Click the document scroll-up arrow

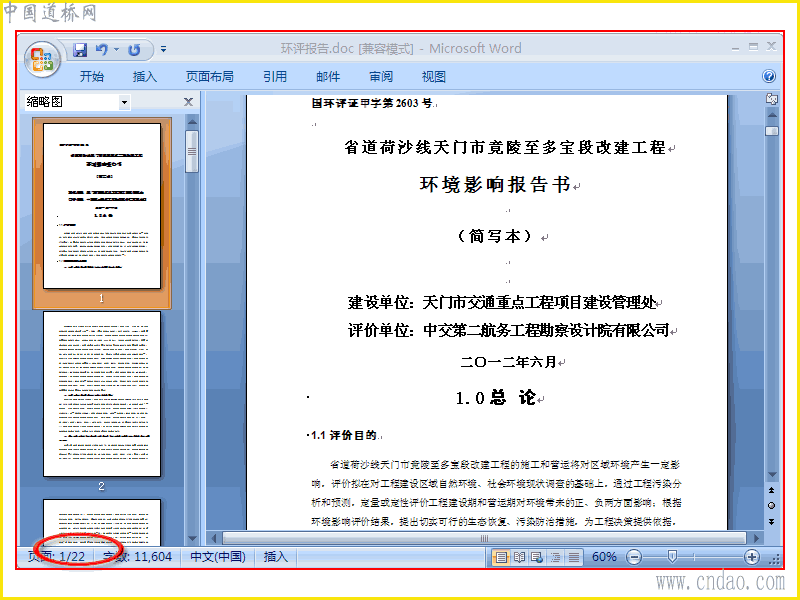[x=772, y=115]
